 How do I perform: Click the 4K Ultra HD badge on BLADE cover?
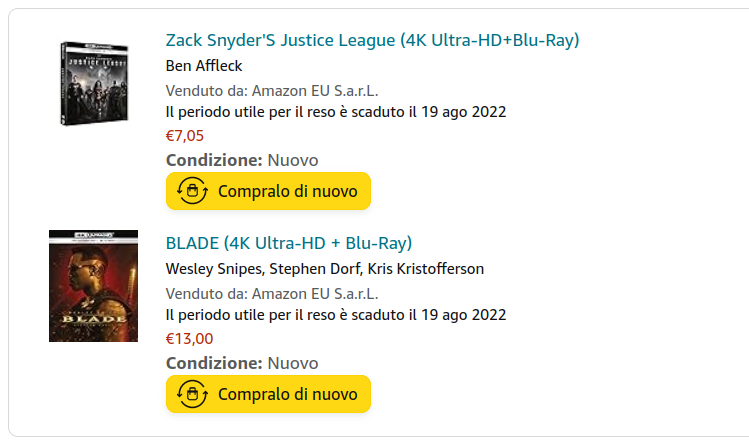coord(94,235)
